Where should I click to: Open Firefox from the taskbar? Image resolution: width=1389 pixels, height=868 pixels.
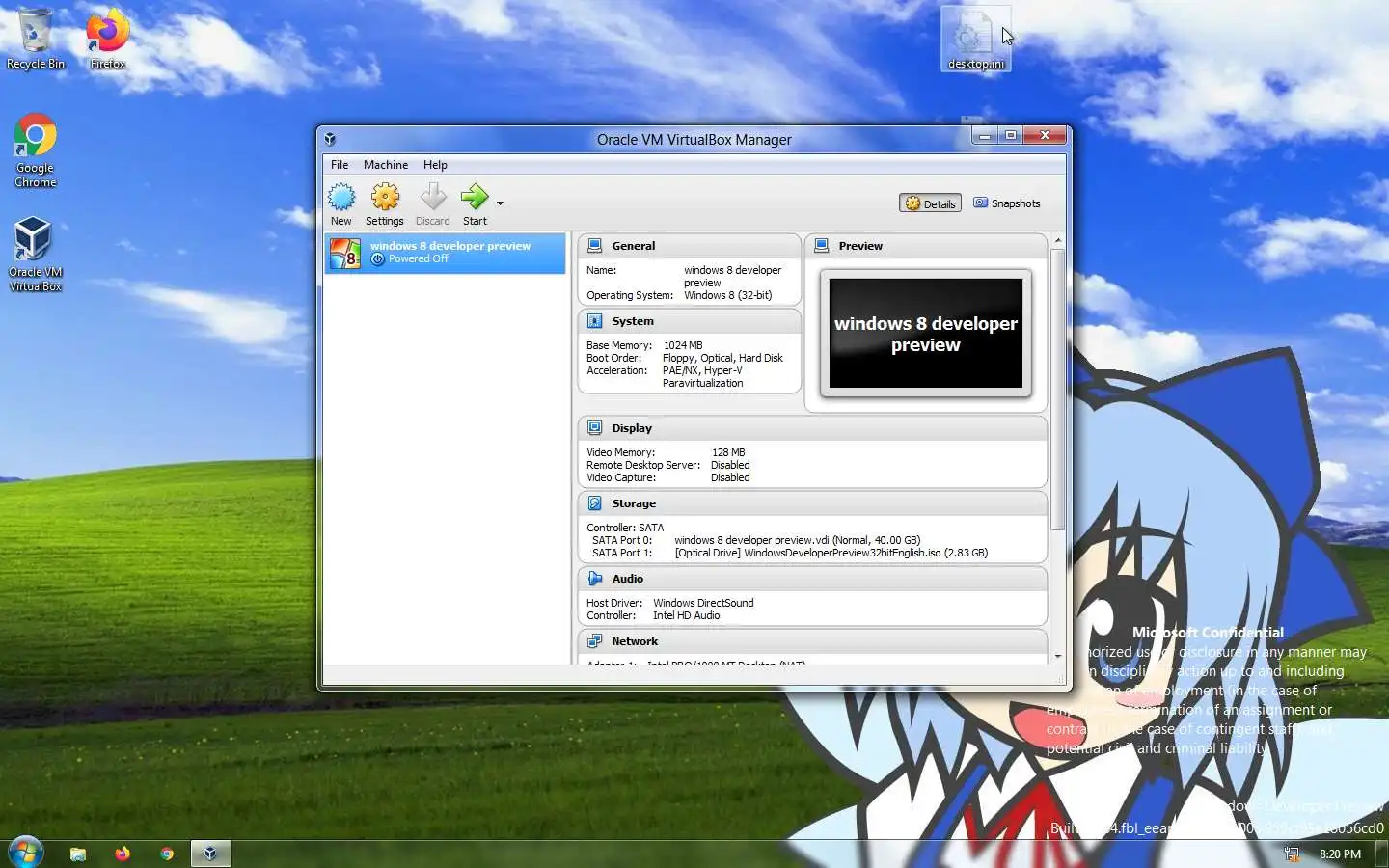point(123,854)
